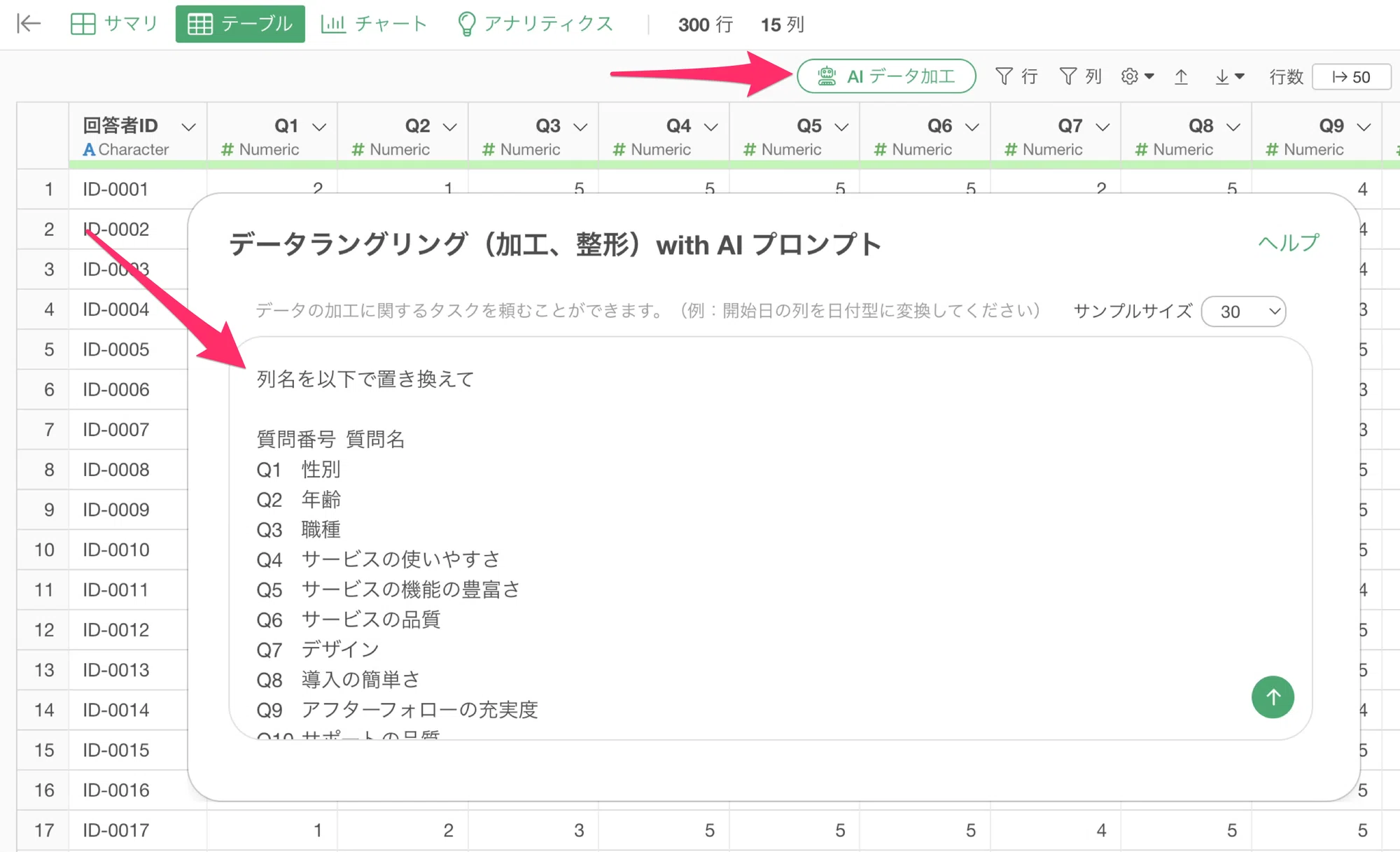This screenshot has width=1400, height=852.
Task: Select the テーブル tab
Action: 240,24
